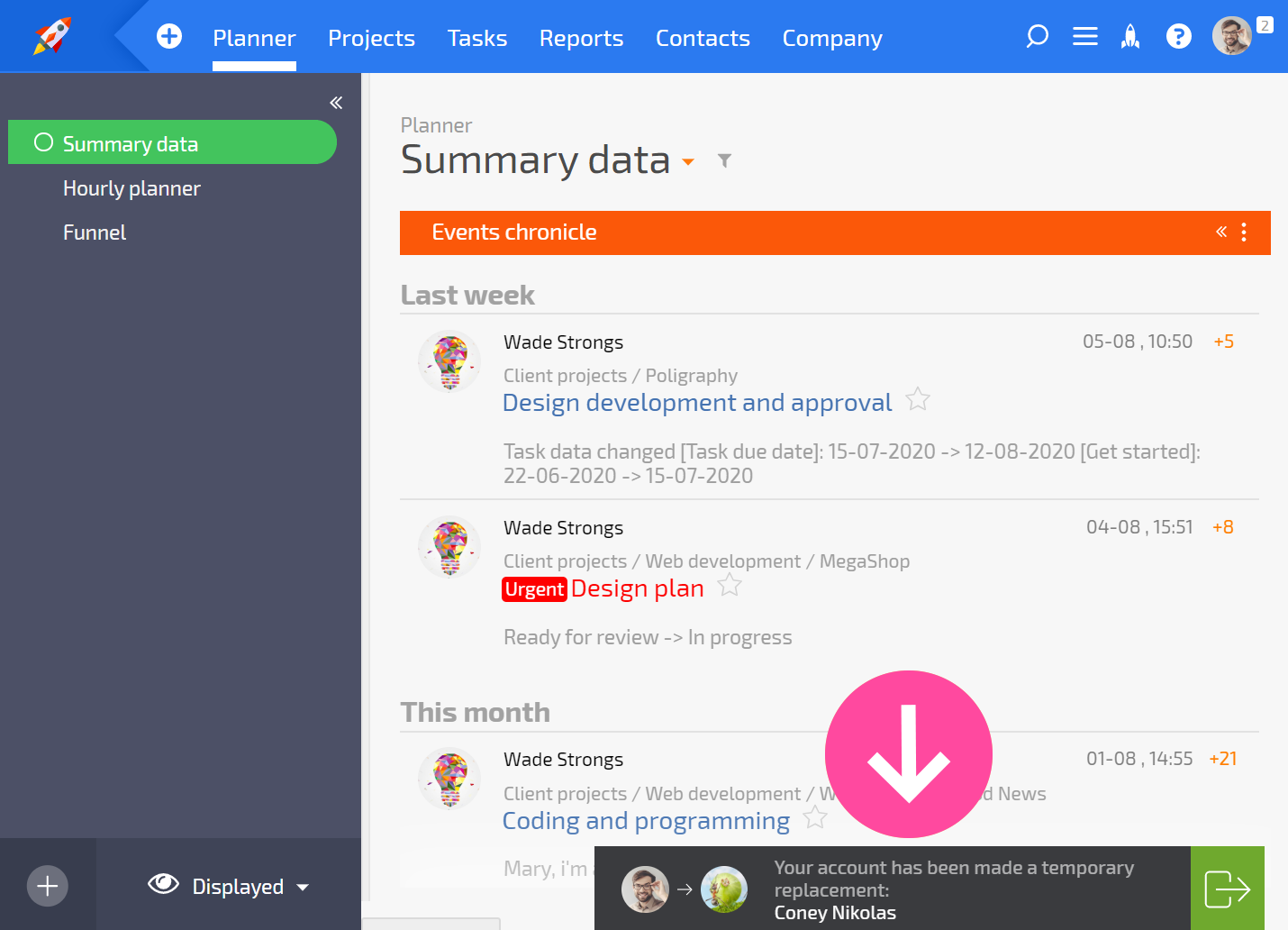Toggle the eye visibility icon

pyautogui.click(x=163, y=884)
